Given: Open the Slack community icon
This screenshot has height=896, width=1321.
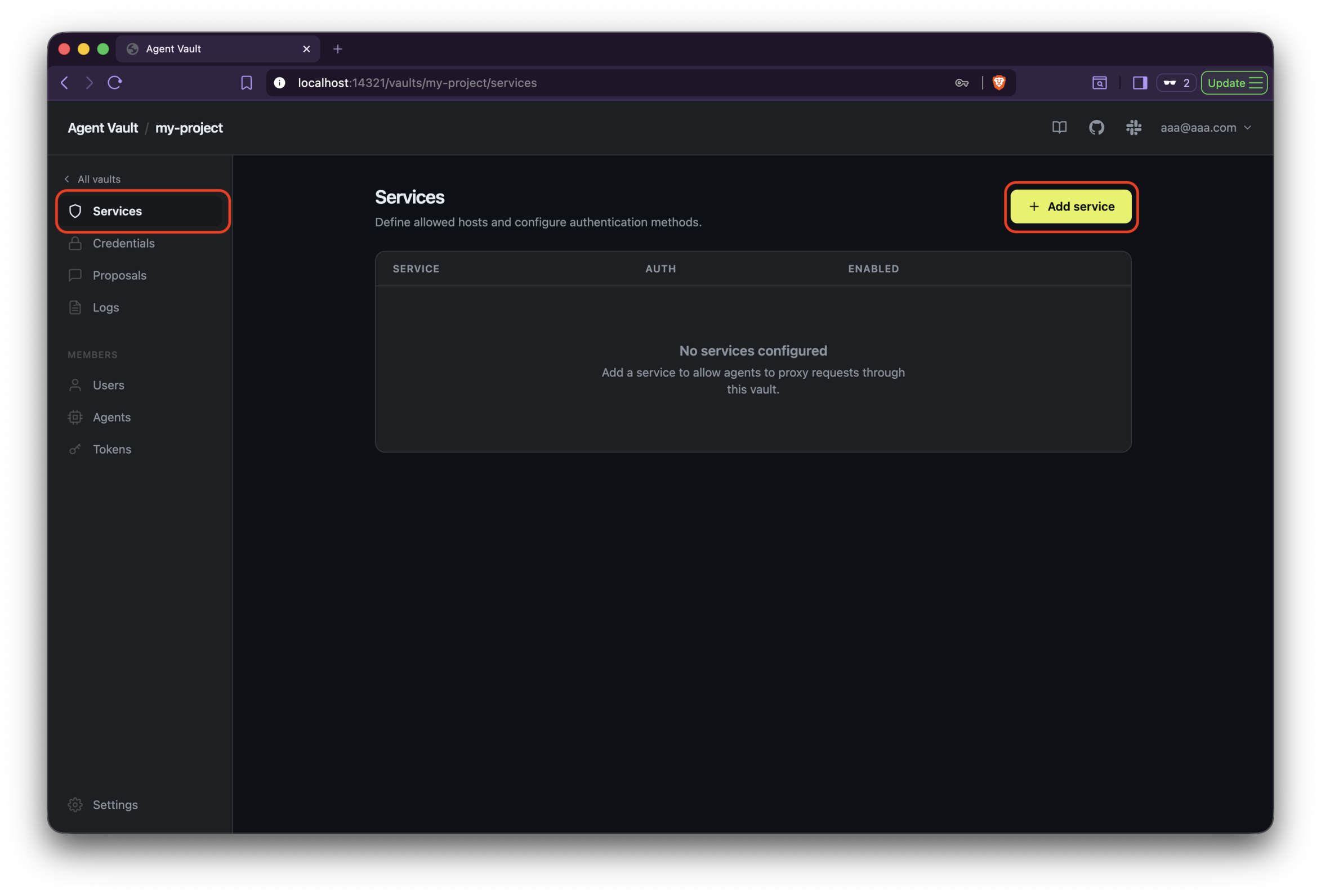Looking at the screenshot, I should point(1133,127).
